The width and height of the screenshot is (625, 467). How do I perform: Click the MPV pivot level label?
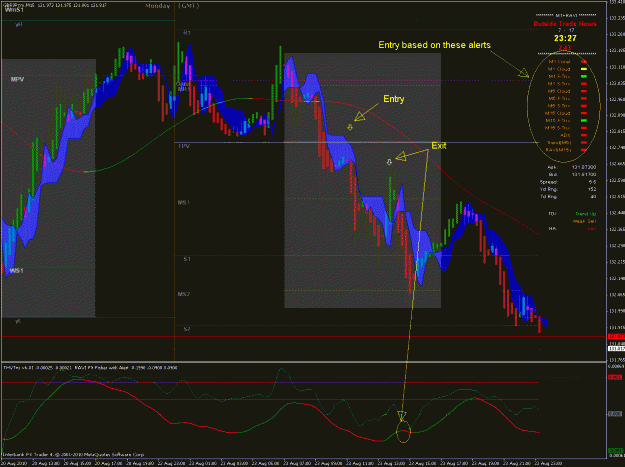click(17, 79)
